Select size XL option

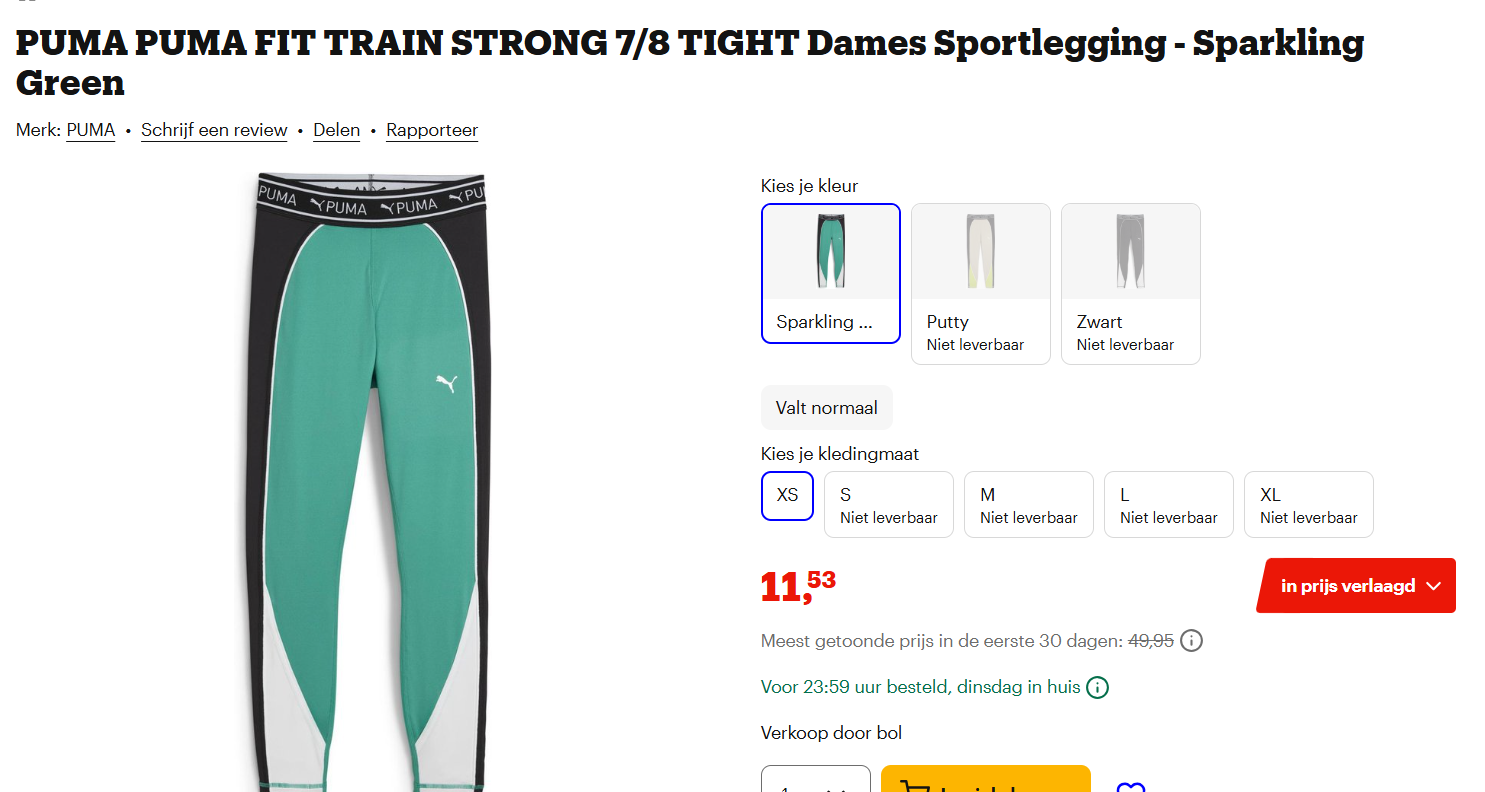(x=1308, y=504)
